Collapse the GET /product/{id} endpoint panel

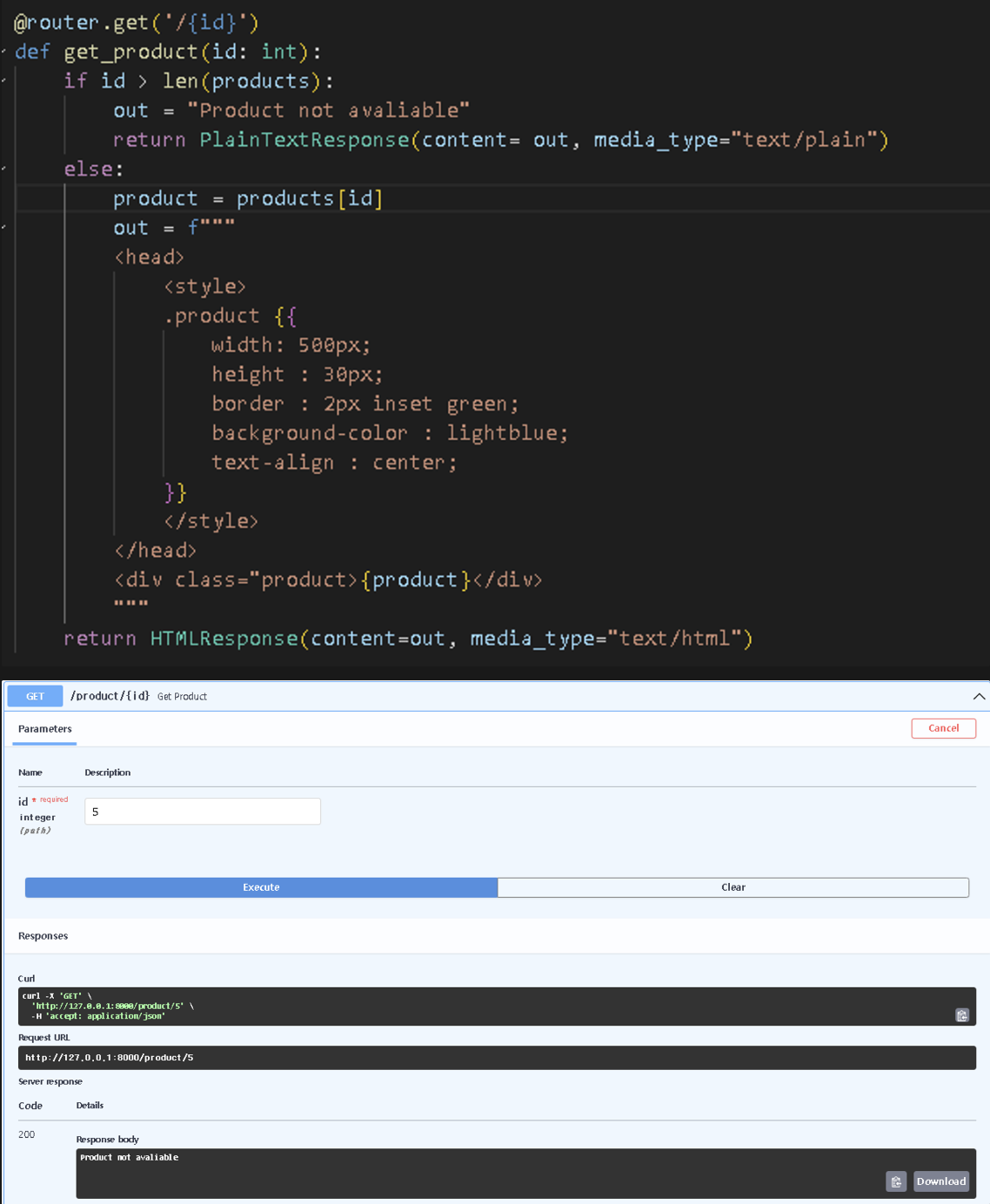coord(979,696)
